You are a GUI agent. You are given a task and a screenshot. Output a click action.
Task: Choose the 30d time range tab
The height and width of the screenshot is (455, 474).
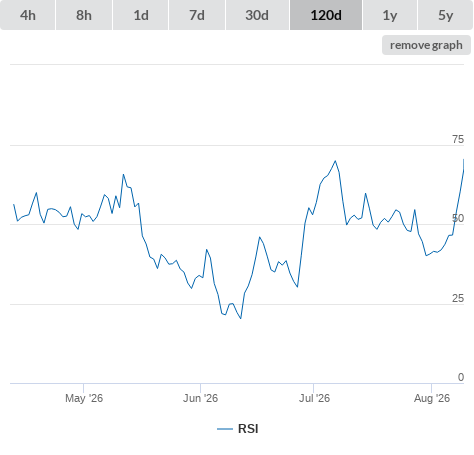coord(257,15)
